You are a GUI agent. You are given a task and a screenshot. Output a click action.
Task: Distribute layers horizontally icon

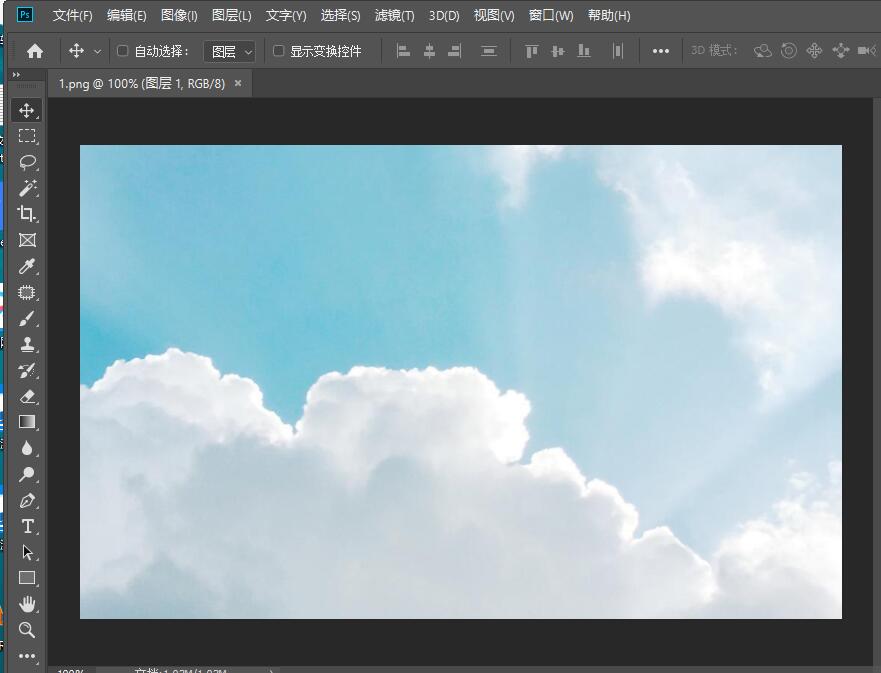(617, 51)
